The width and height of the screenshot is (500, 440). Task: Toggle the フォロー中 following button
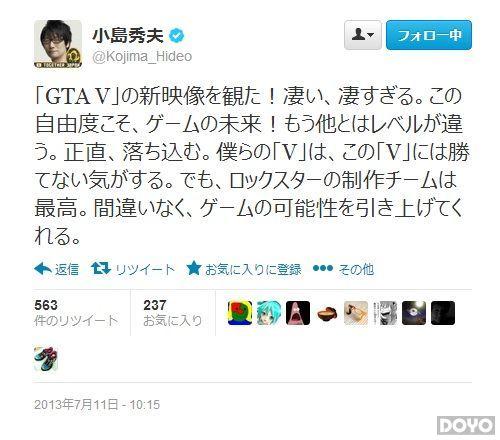429,35
